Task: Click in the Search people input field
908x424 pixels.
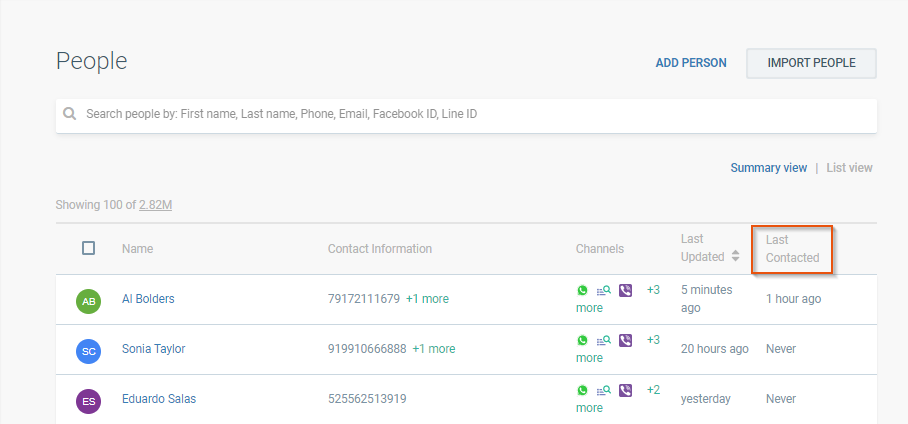Action: point(470,115)
